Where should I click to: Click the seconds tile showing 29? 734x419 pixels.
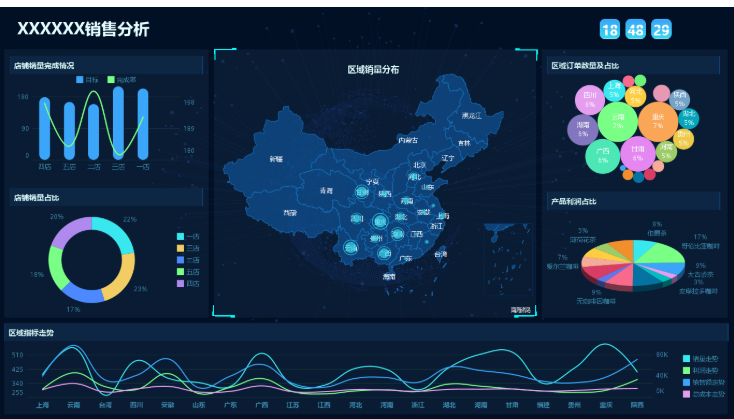click(661, 29)
